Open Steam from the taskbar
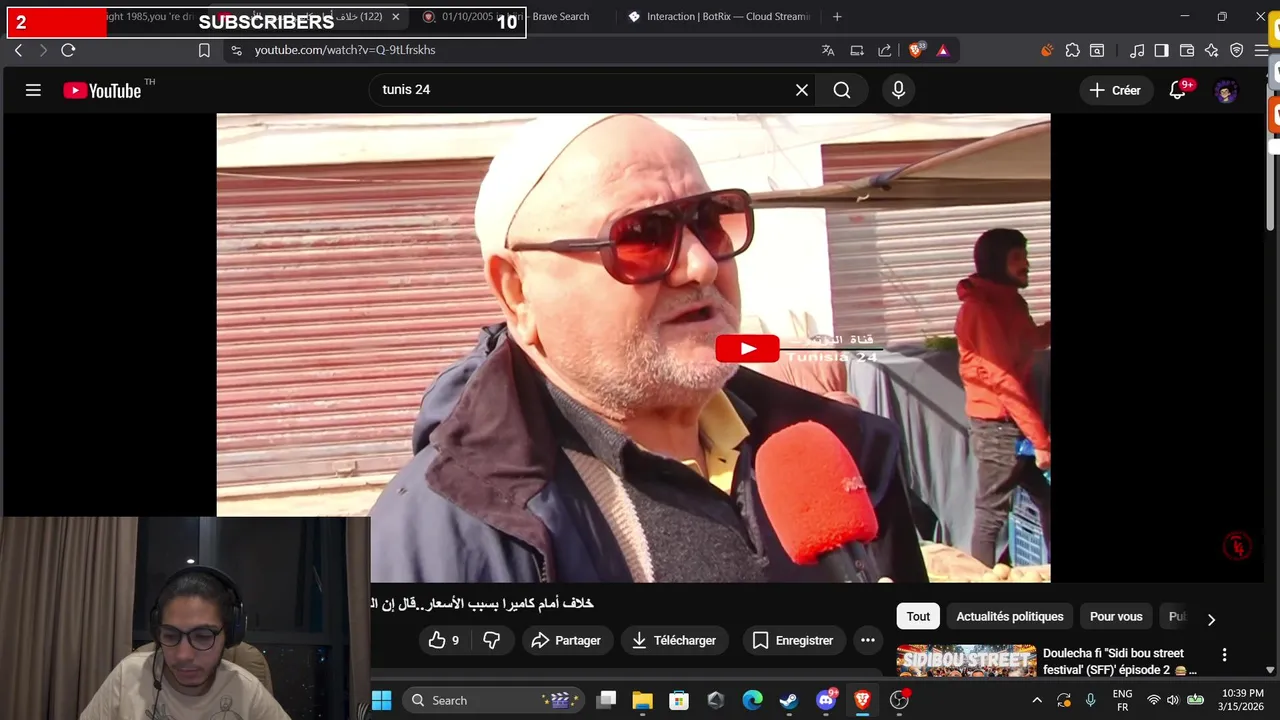The image size is (1280, 720). click(x=789, y=700)
